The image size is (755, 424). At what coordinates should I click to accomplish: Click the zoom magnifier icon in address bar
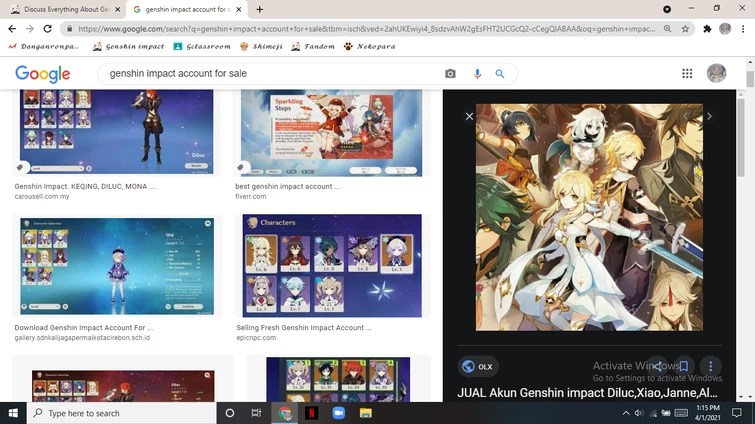coord(667,29)
